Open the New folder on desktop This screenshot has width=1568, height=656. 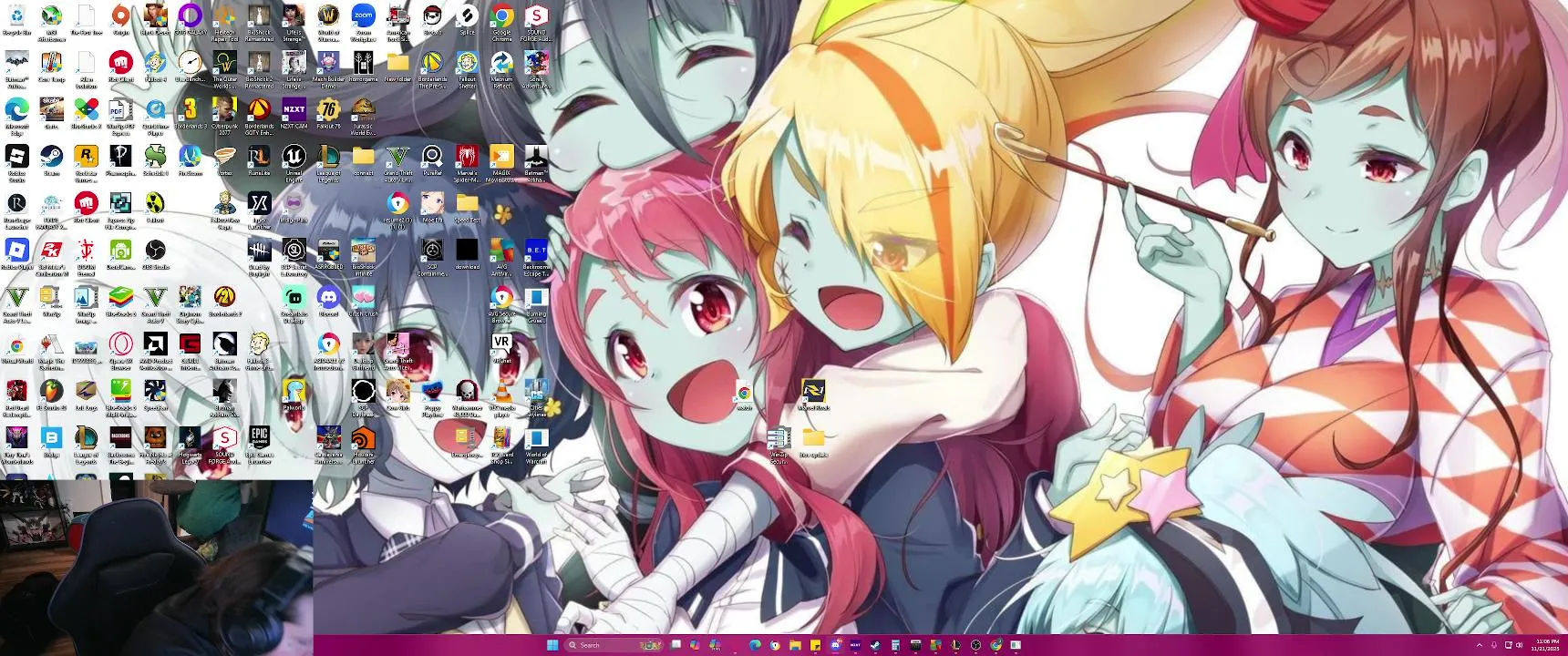click(x=397, y=67)
